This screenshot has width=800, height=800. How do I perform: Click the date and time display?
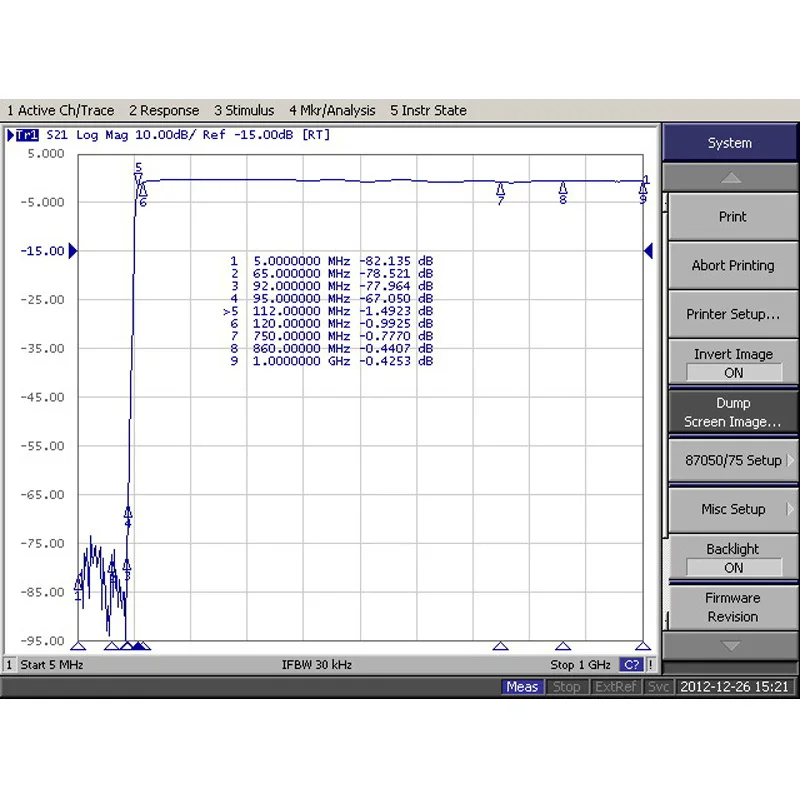pyautogui.click(x=734, y=687)
